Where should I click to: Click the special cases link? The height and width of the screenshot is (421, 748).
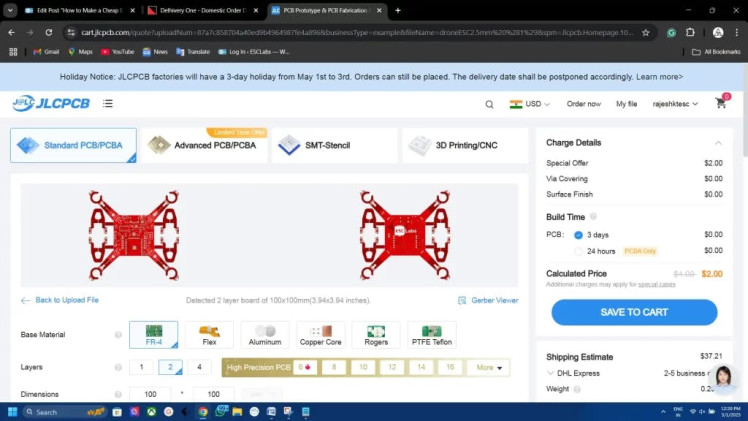click(x=657, y=285)
